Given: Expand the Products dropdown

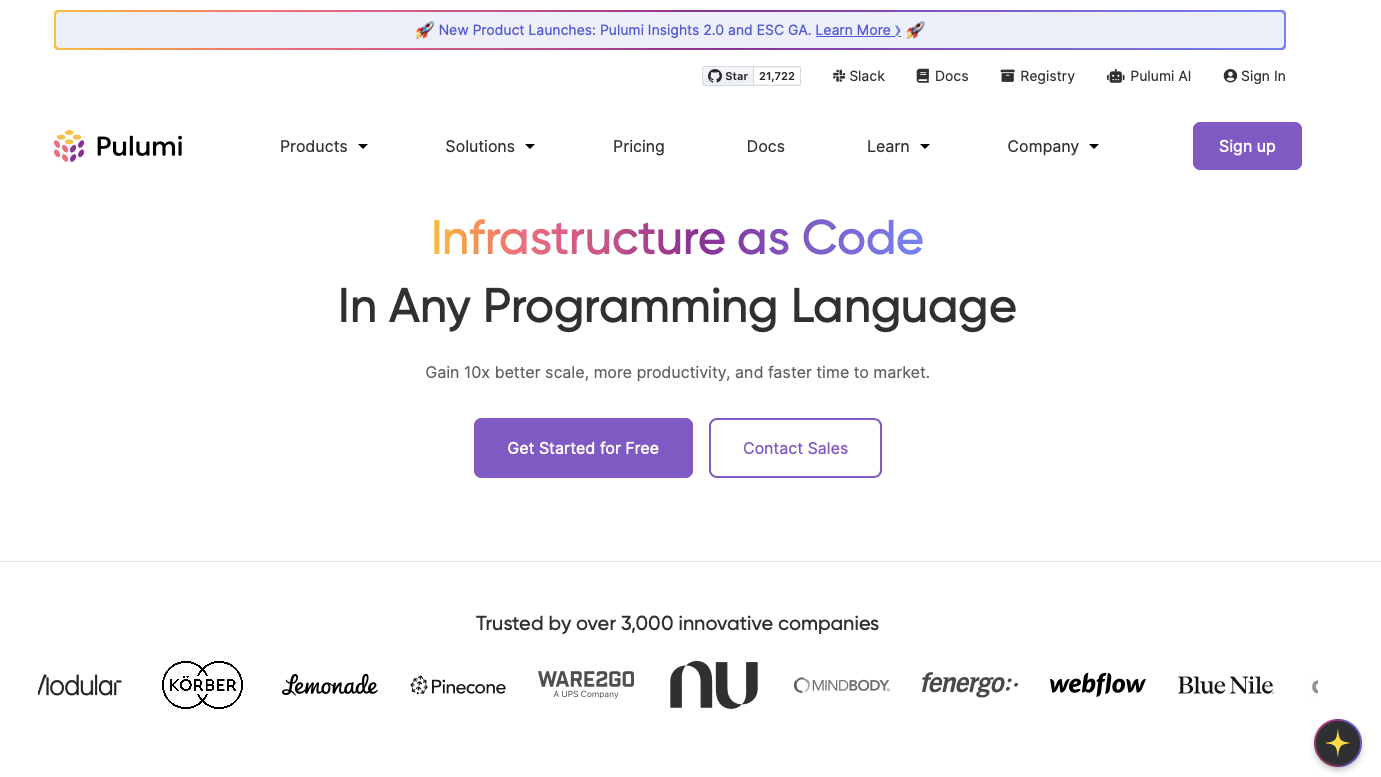Looking at the screenshot, I should (x=322, y=146).
